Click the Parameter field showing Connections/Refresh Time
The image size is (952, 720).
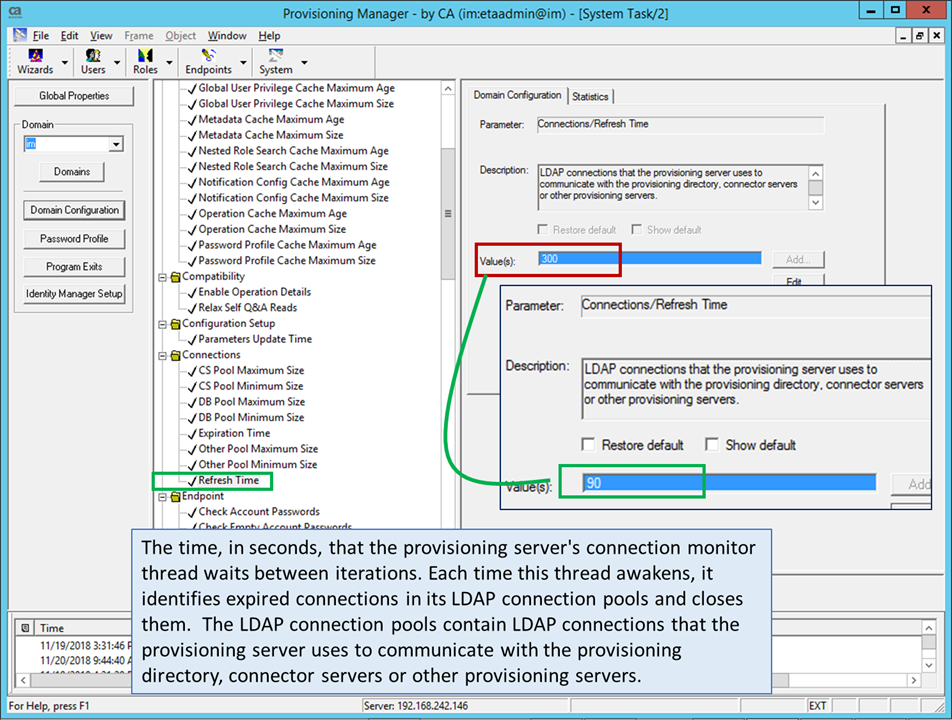(x=680, y=124)
